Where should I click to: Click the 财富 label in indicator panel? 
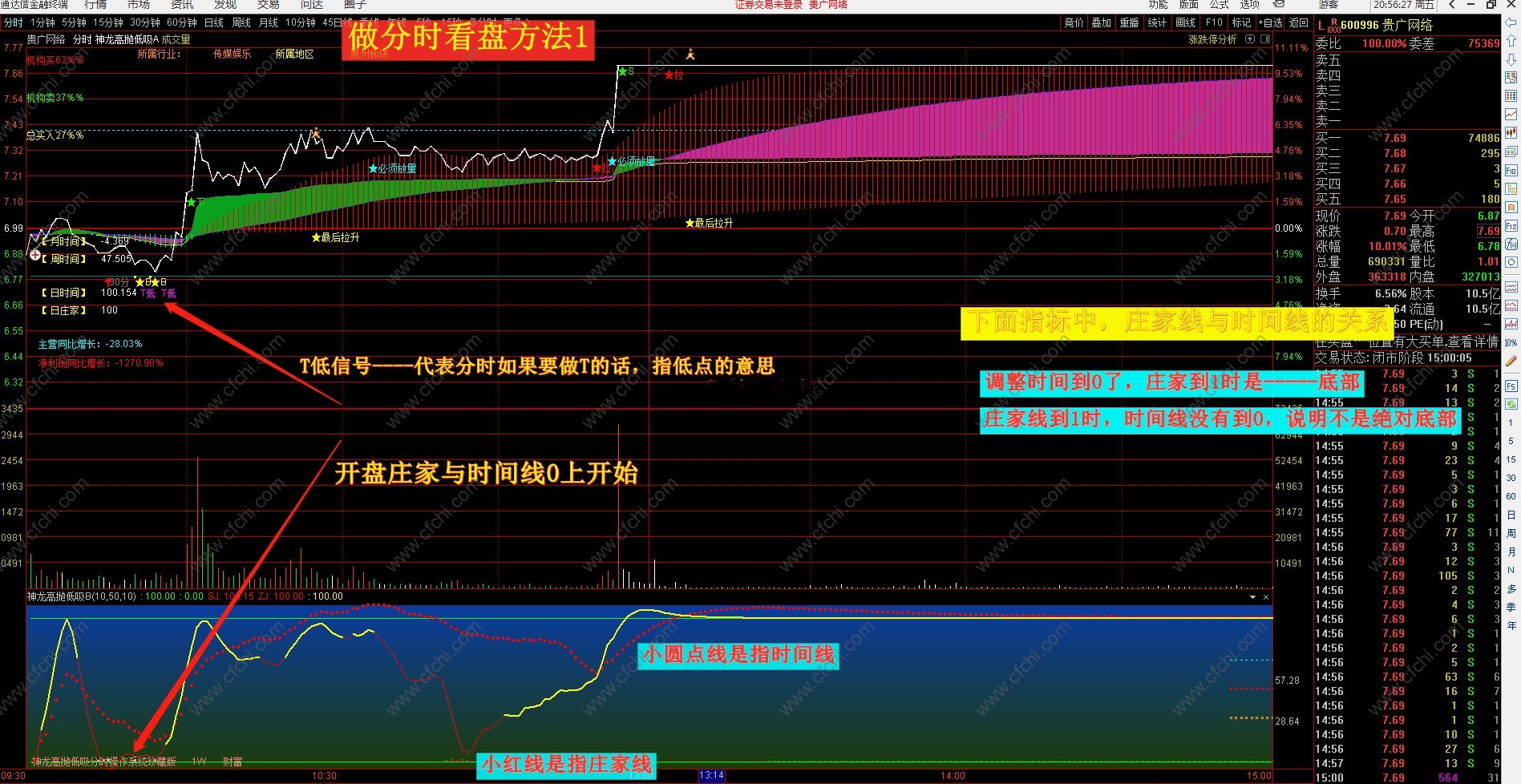(233, 762)
